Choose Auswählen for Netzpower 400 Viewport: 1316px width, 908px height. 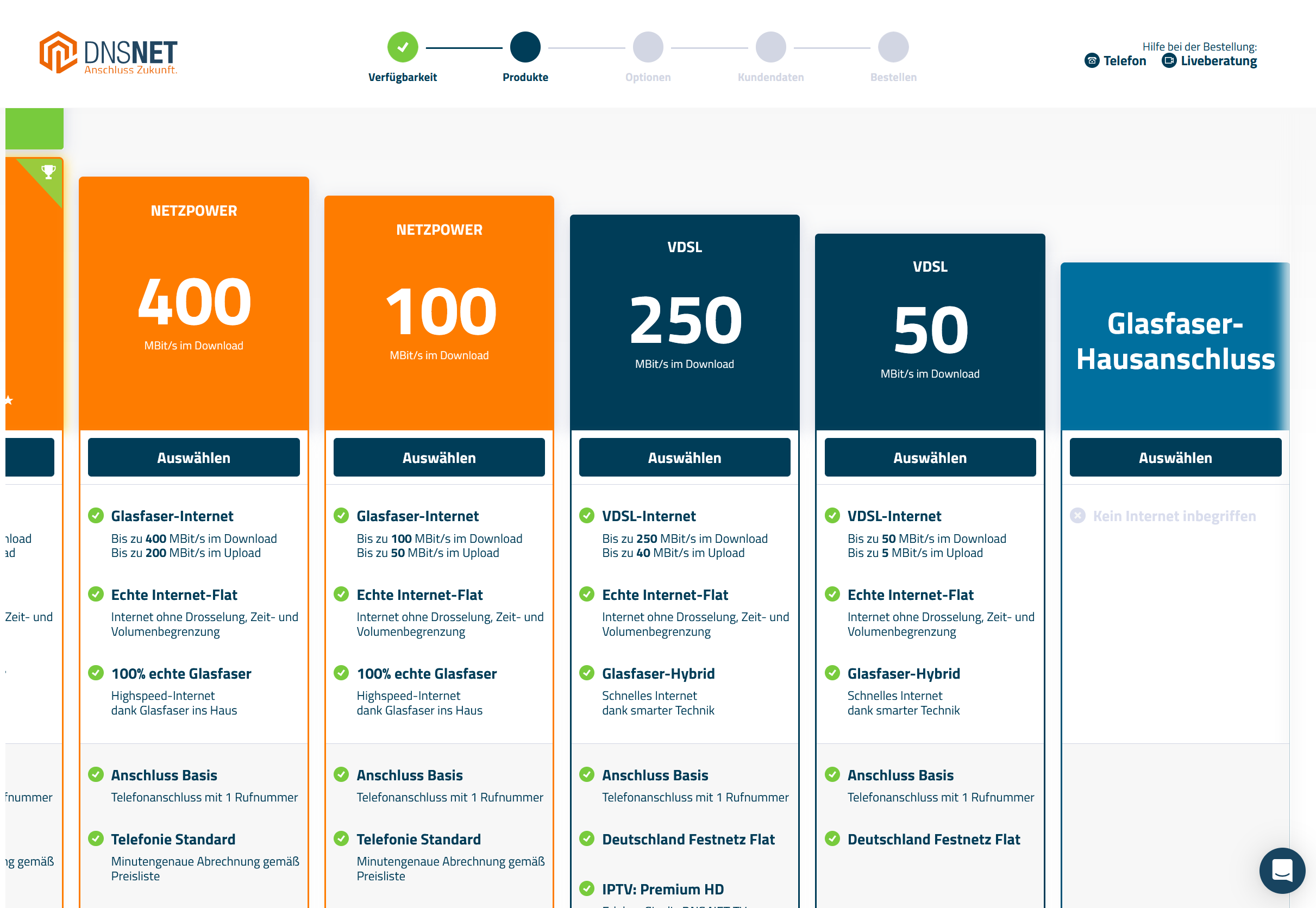(194, 458)
